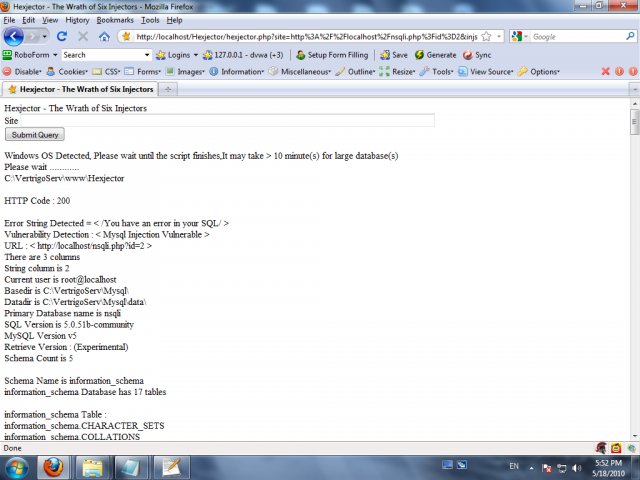Open Setup Form Filling in RoboForm toolbar

click(332, 55)
